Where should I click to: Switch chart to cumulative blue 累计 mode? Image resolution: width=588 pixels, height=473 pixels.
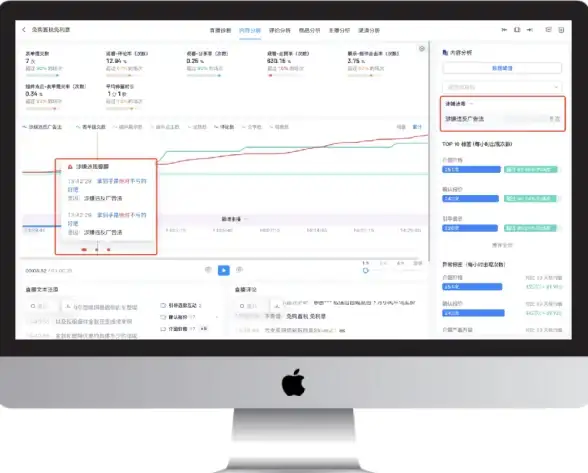417,127
